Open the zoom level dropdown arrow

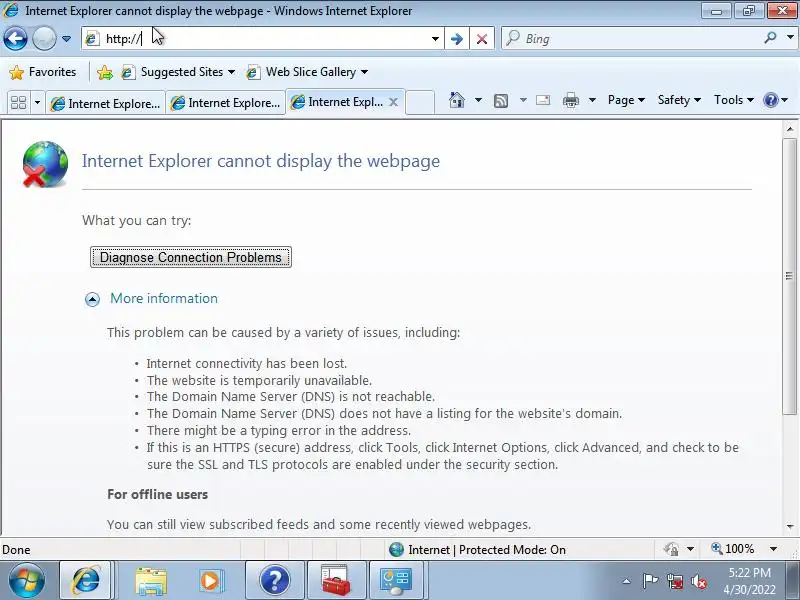(x=773, y=549)
